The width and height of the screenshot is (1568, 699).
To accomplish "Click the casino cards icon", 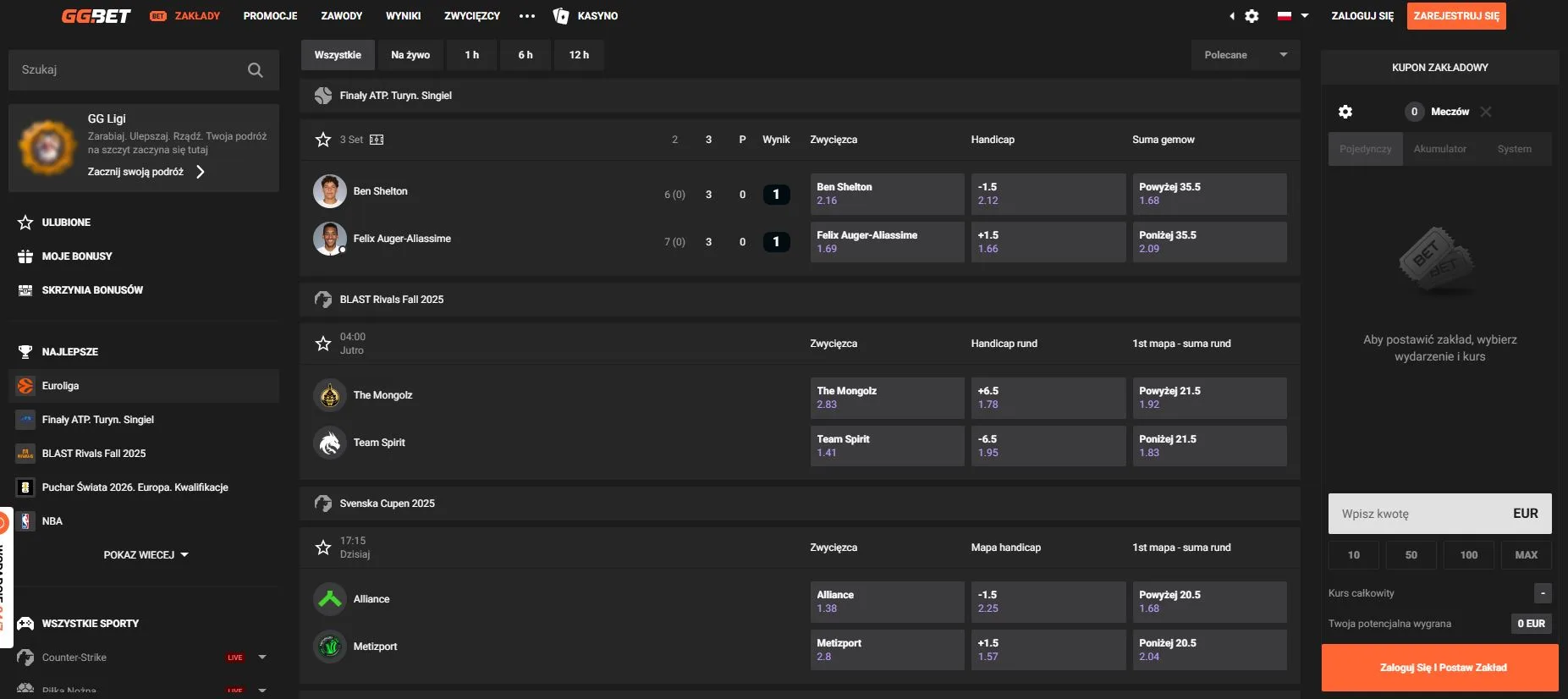I will point(560,16).
